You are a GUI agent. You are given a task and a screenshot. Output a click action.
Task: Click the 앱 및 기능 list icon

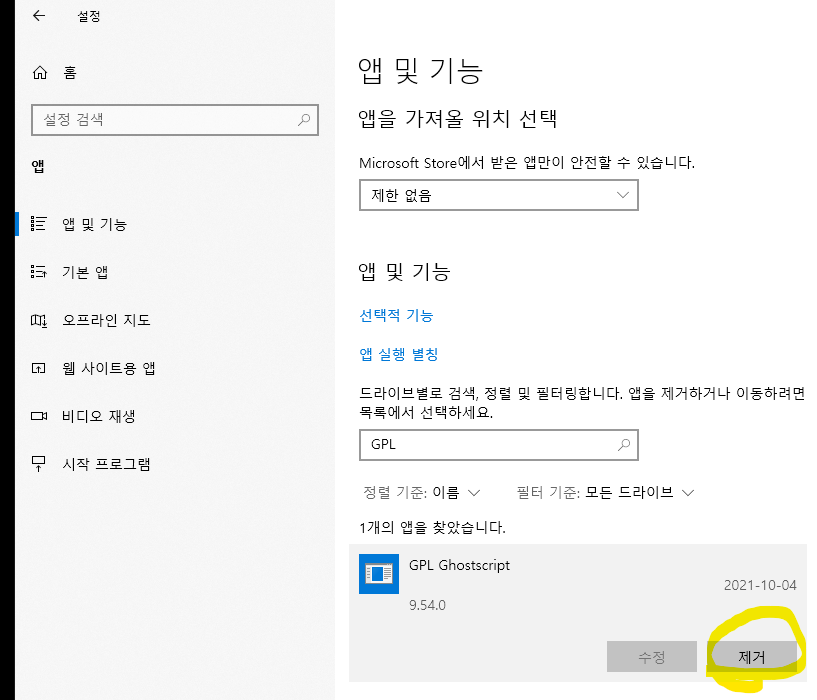[39, 224]
